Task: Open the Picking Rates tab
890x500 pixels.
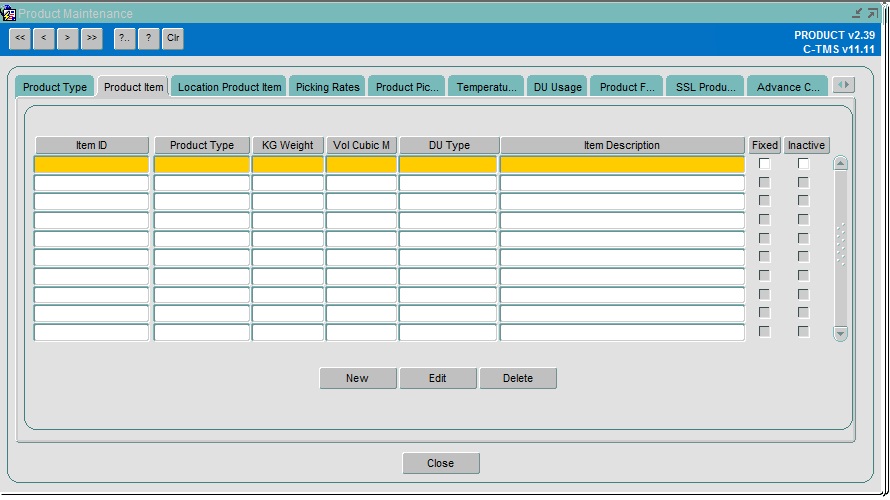Action: [x=328, y=87]
